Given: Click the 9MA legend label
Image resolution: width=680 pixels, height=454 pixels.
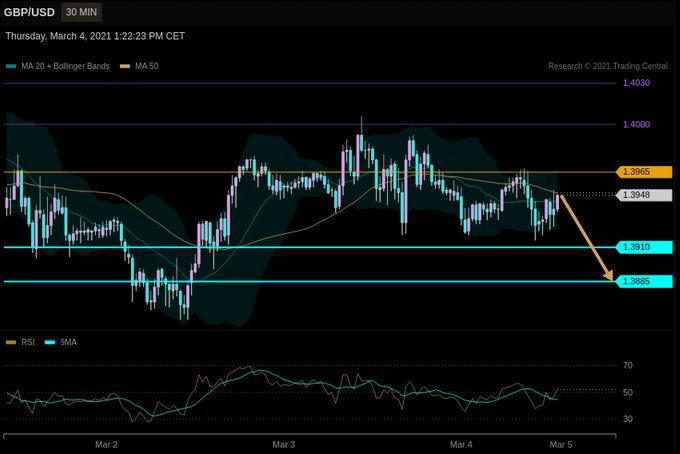Looking at the screenshot, I should [68, 342].
